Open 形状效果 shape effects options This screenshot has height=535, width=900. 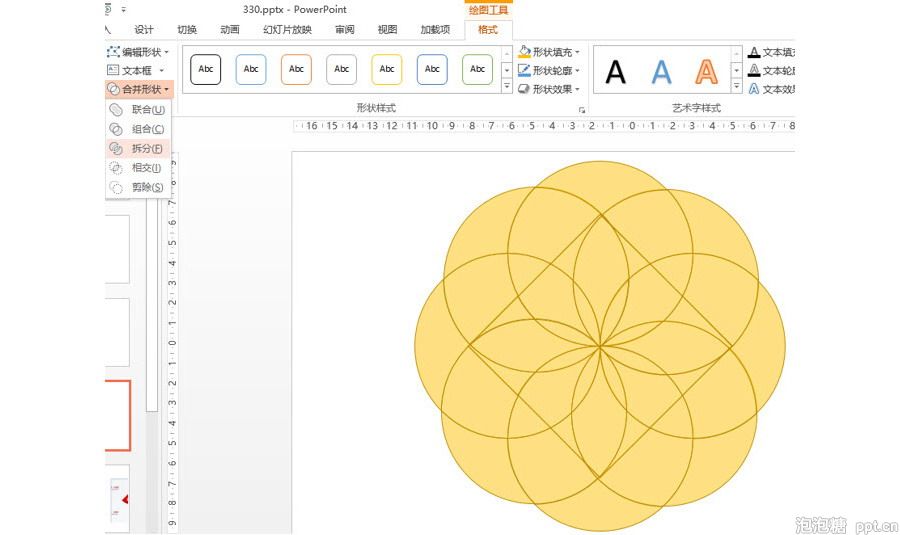click(549, 89)
